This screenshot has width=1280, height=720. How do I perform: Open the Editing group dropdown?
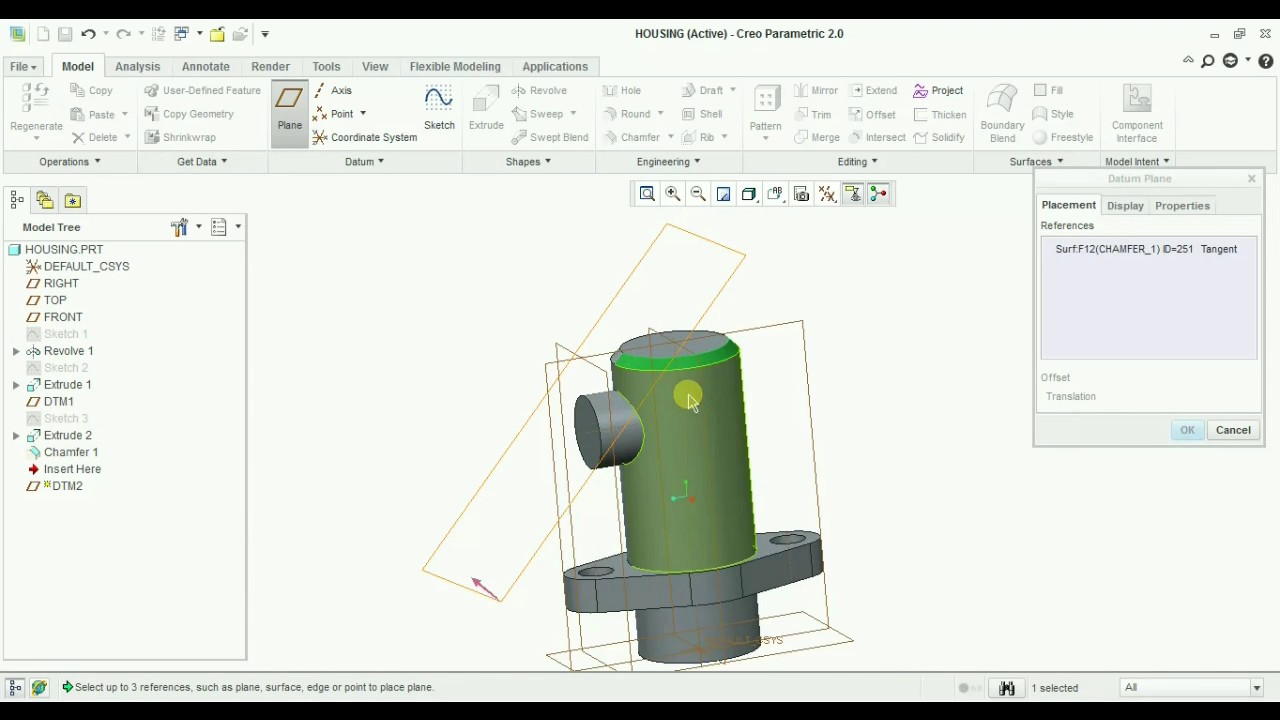coord(857,161)
